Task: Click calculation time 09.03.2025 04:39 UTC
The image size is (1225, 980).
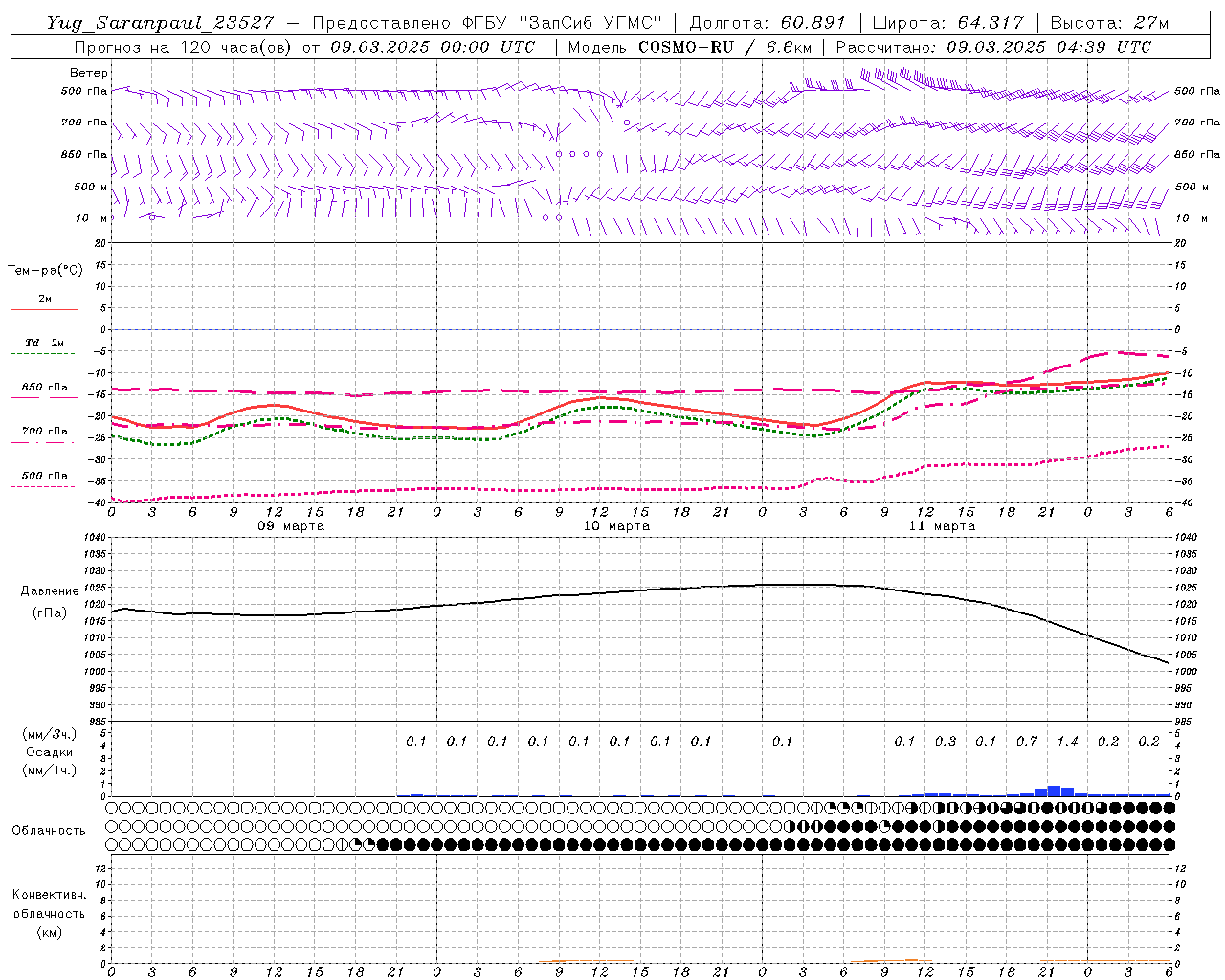Action: point(1049,47)
